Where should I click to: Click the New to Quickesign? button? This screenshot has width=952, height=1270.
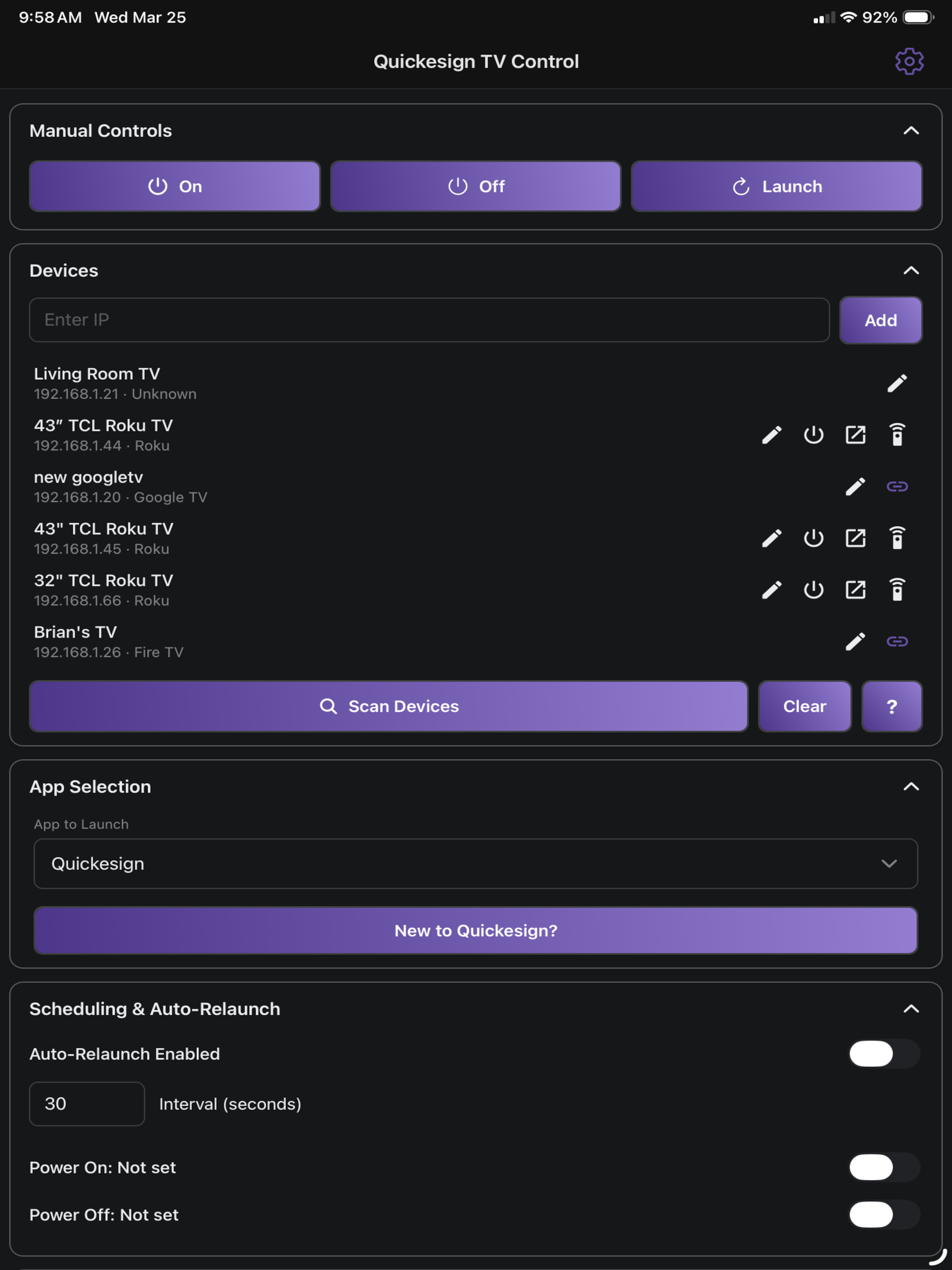[476, 931]
